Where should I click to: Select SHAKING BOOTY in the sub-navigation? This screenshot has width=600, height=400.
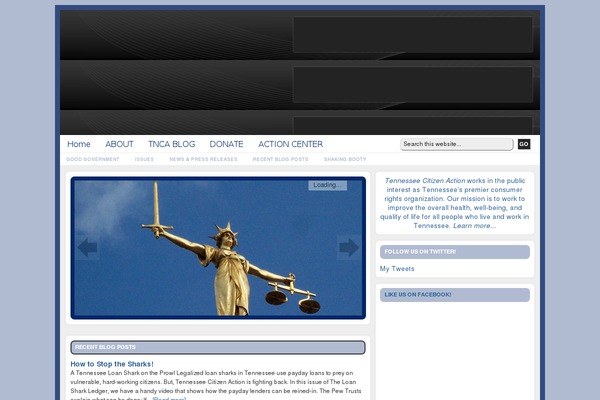pos(345,159)
